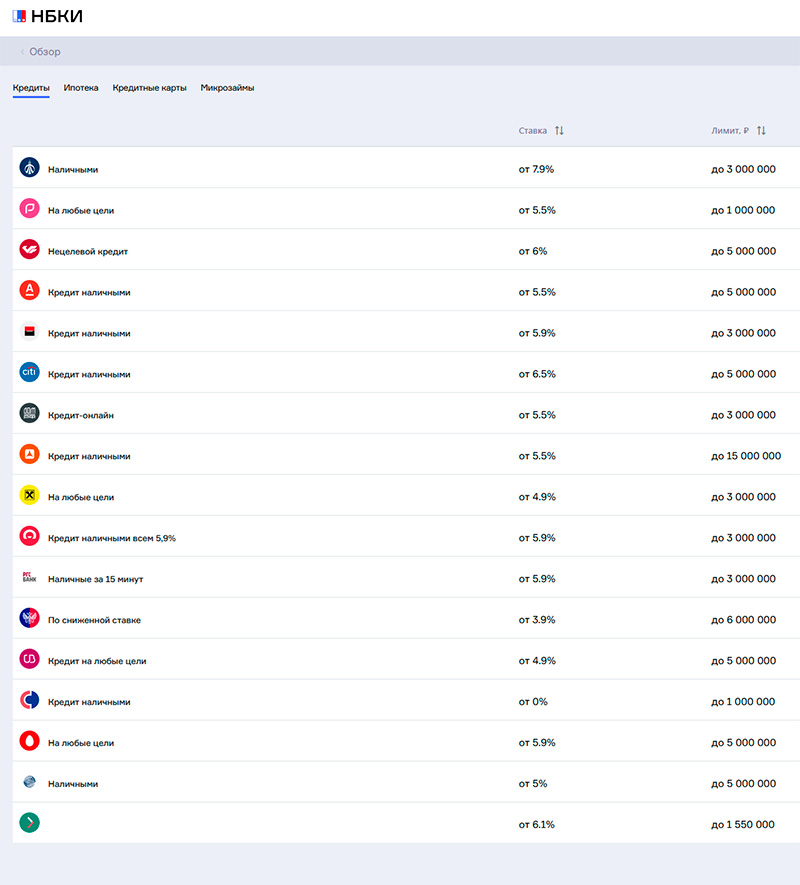Click the yellow Raiffeisen bank logo
The image size is (800, 885).
click(29, 495)
